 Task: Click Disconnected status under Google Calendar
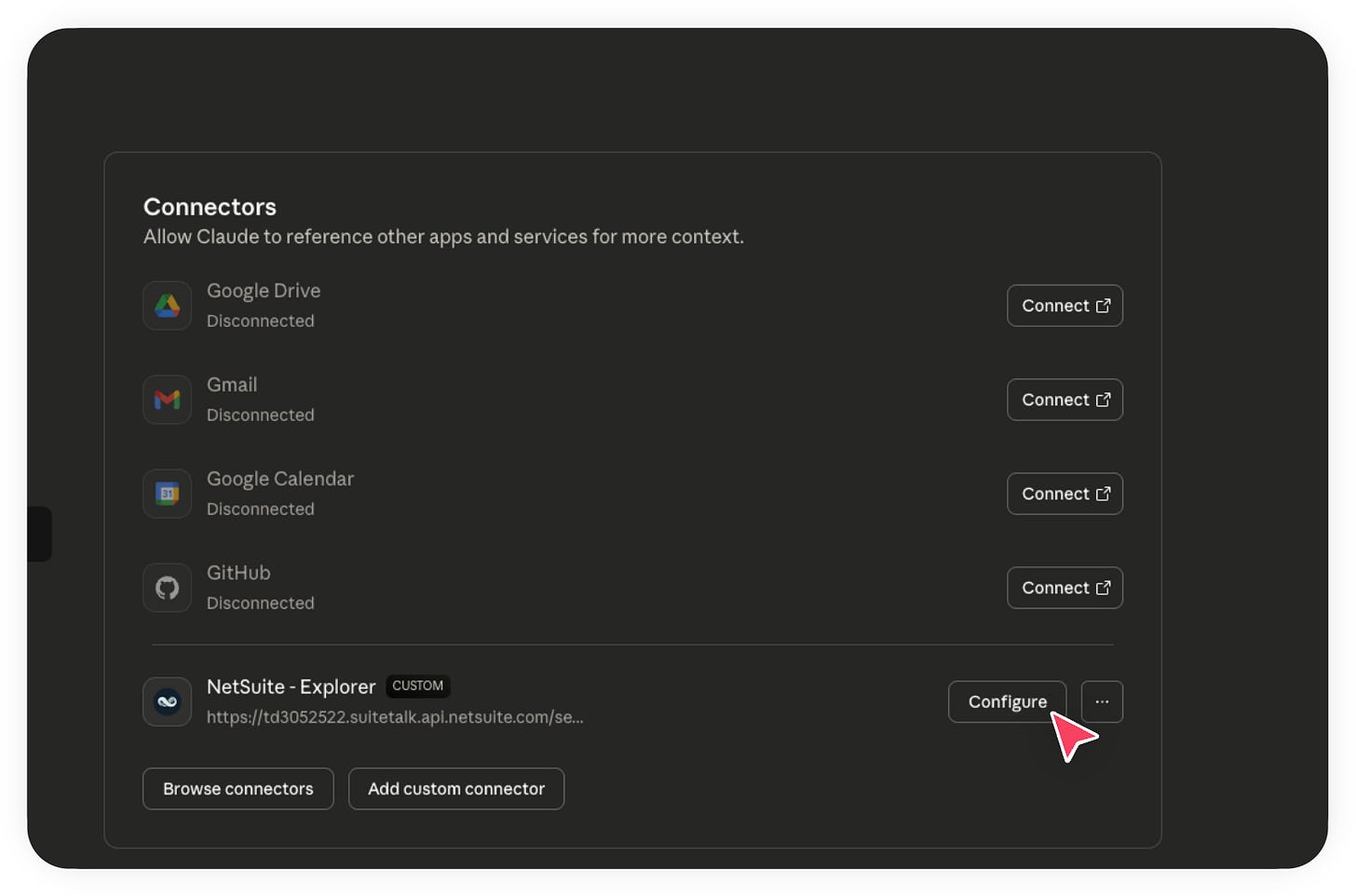click(261, 509)
